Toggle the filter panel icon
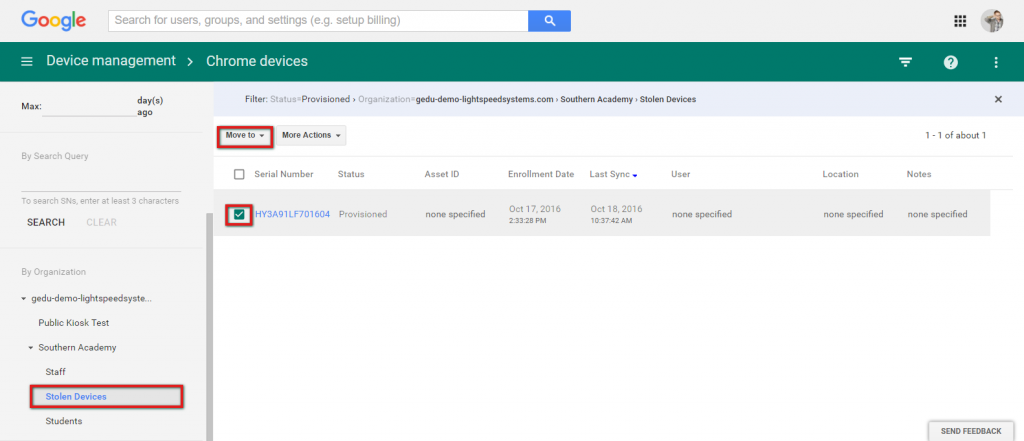This screenshot has height=441, width=1024. tap(905, 62)
